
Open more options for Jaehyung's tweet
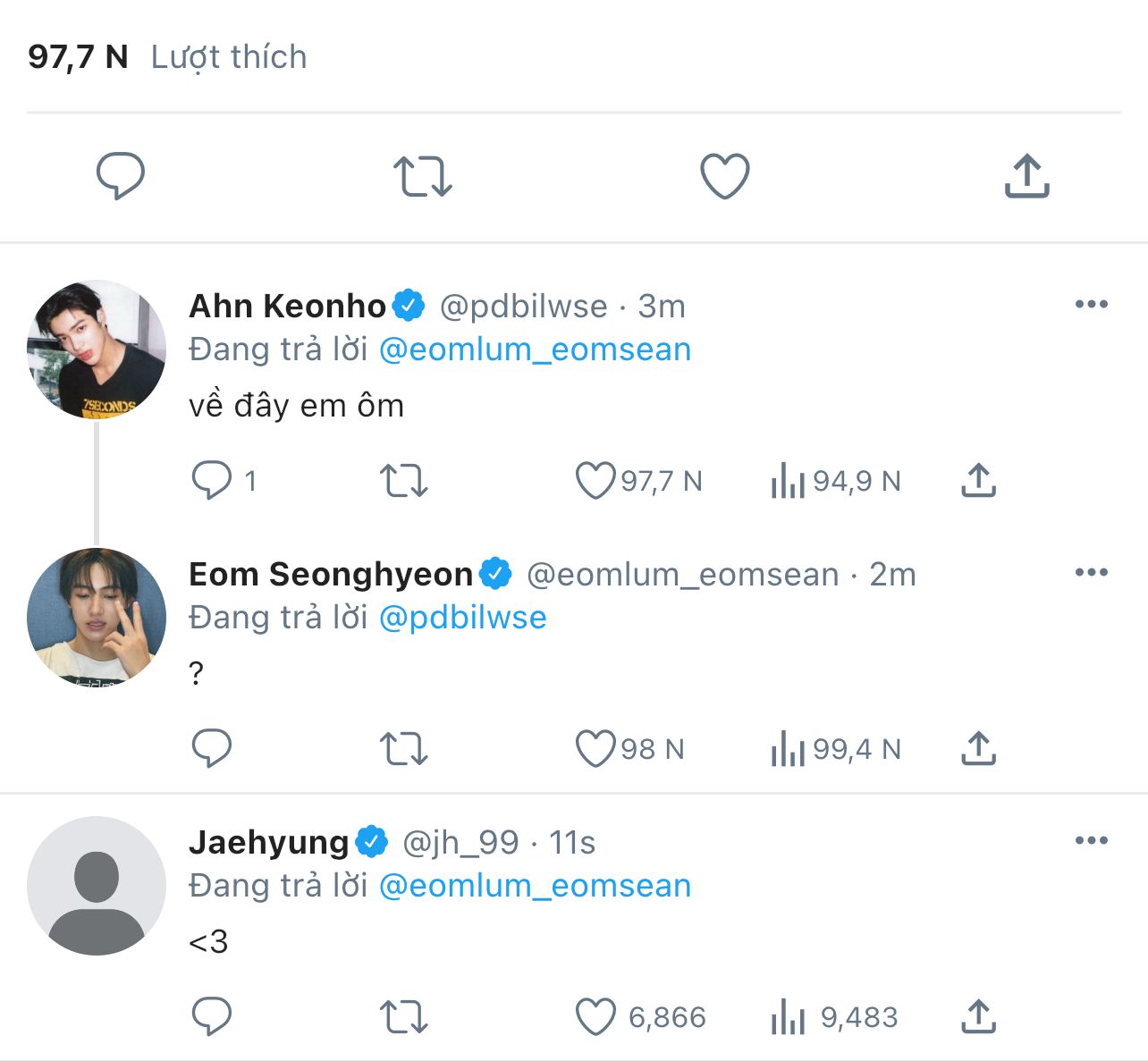(1091, 841)
